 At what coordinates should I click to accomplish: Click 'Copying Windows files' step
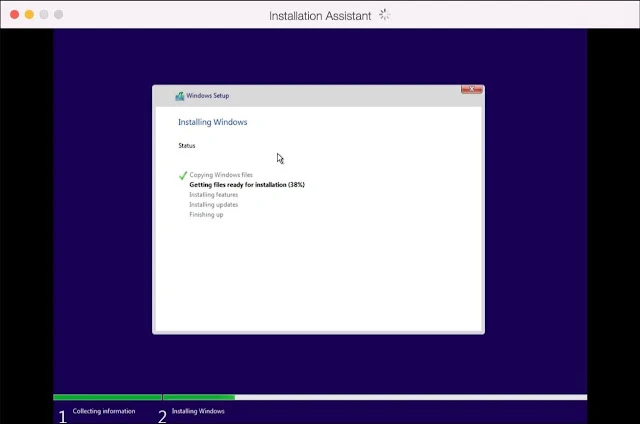(221, 175)
